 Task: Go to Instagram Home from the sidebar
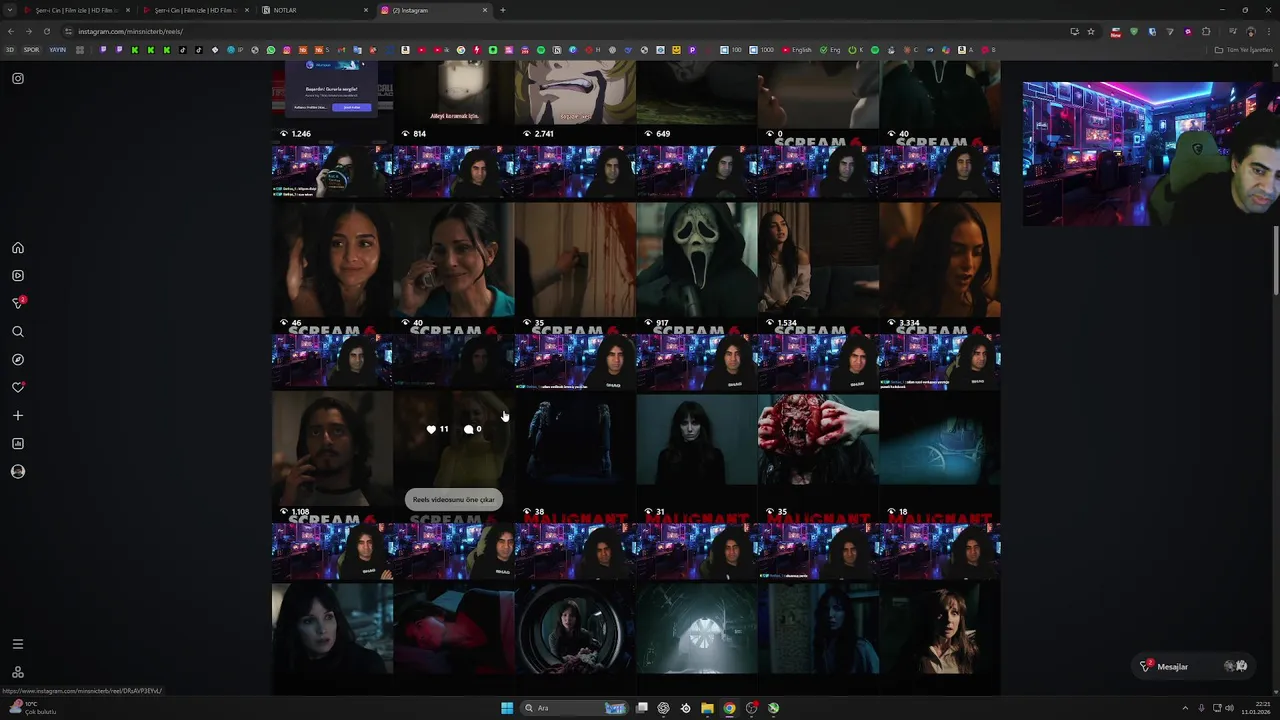pos(18,248)
